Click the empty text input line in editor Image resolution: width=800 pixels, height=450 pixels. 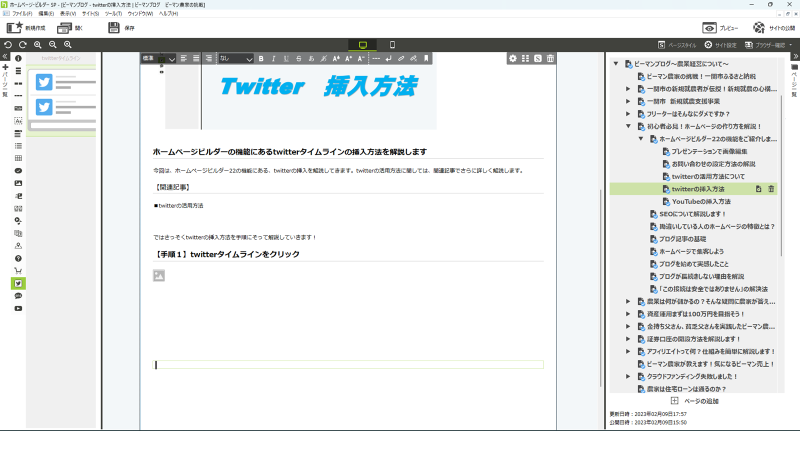click(348, 365)
